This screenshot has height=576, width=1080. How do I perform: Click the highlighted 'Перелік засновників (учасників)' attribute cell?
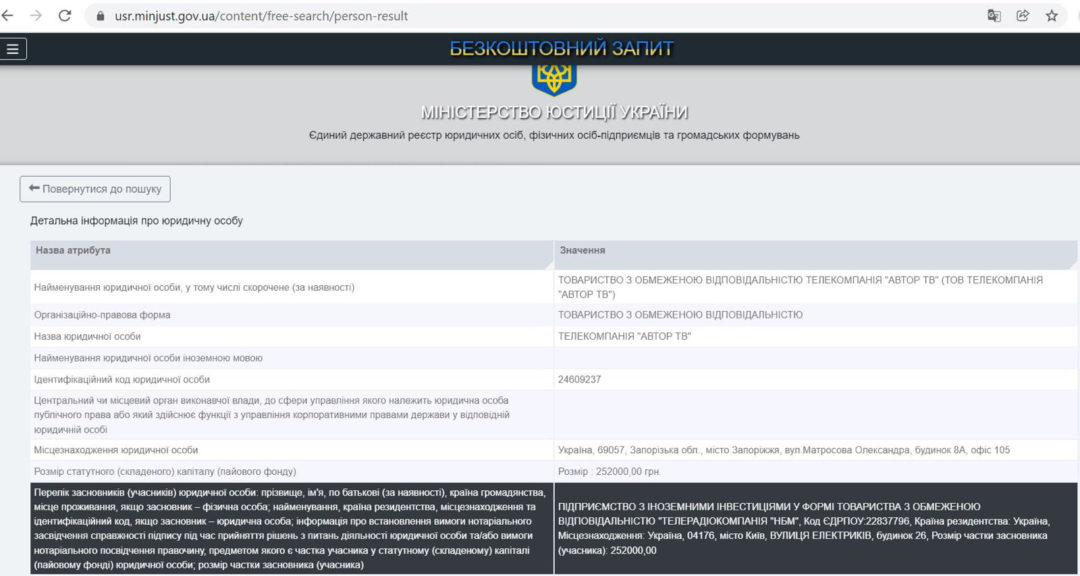(292, 528)
